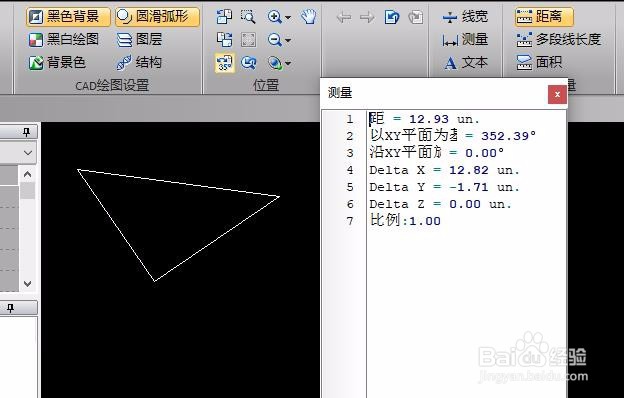Click the zoom out magnifier icon
The image size is (624, 398).
275,40
